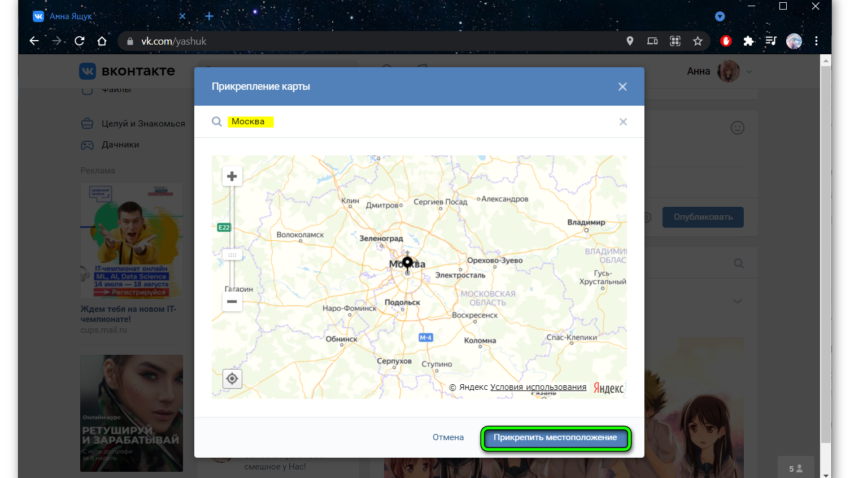Click the Отмена cancel link
The width and height of the screenshot is (850, 478).
point(448,438)
